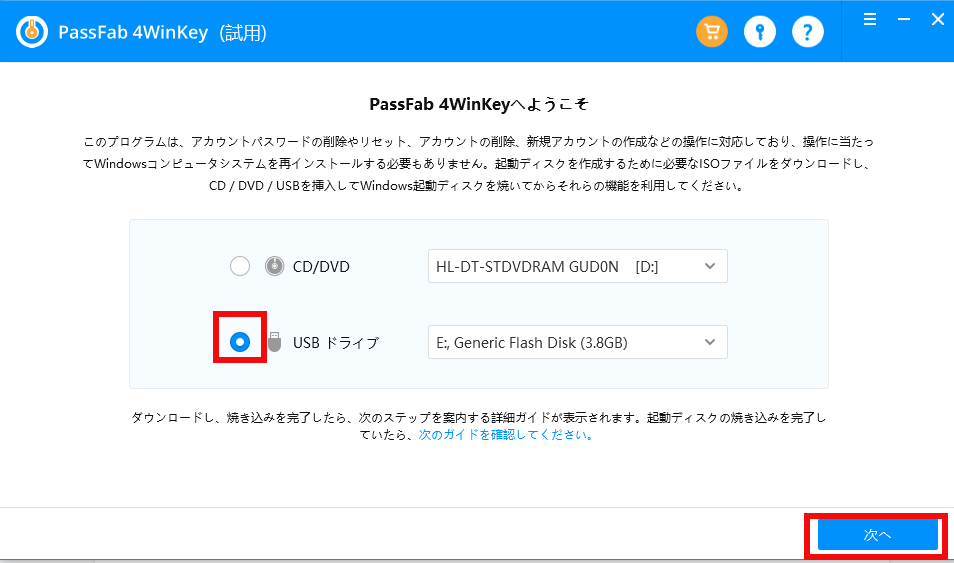Click the PassFab 4WinKeyへようこそ heading
This screenshot has width=954, height=563.
476,103
